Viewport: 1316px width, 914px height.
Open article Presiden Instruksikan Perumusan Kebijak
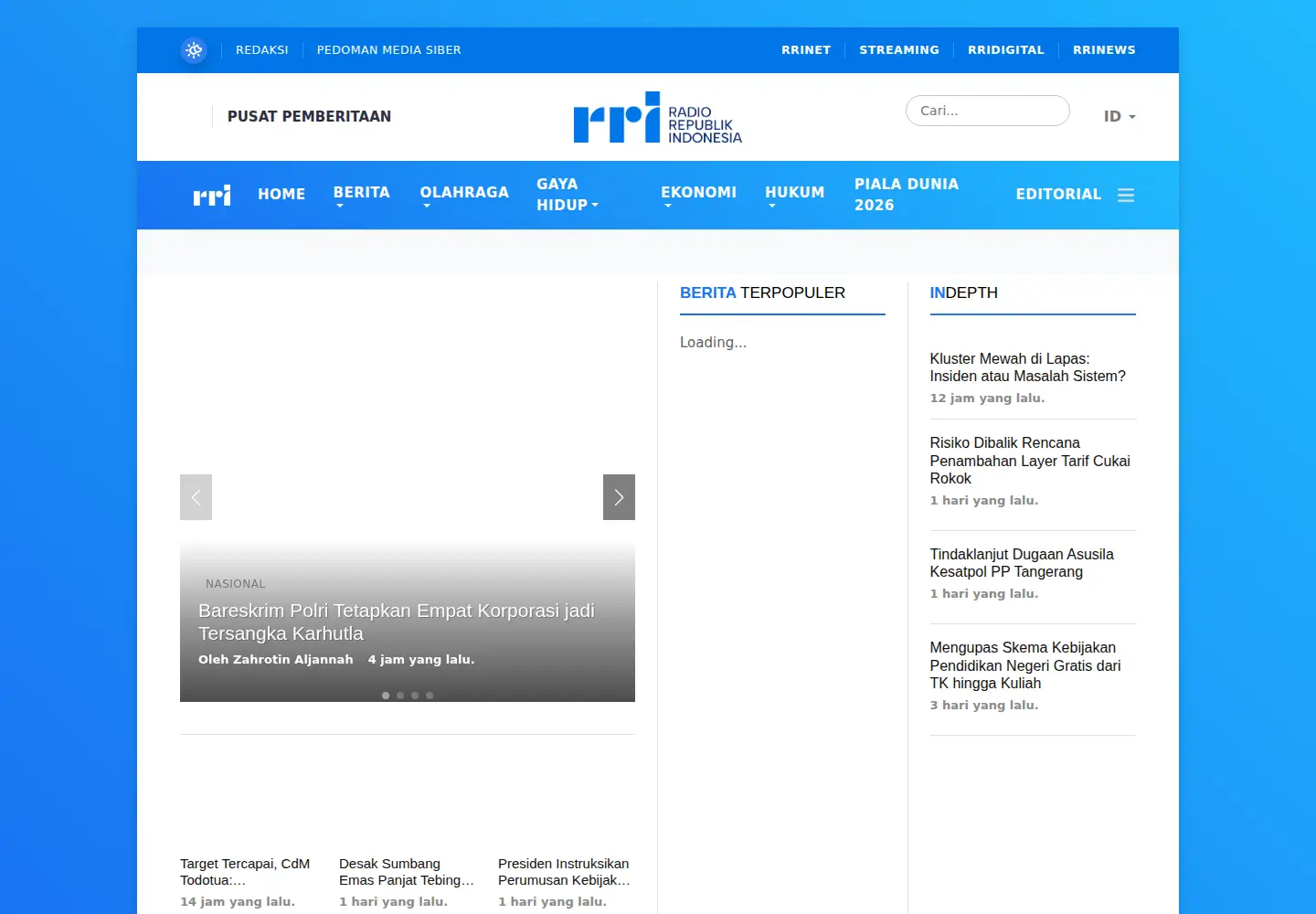click(x=564, y=872)
